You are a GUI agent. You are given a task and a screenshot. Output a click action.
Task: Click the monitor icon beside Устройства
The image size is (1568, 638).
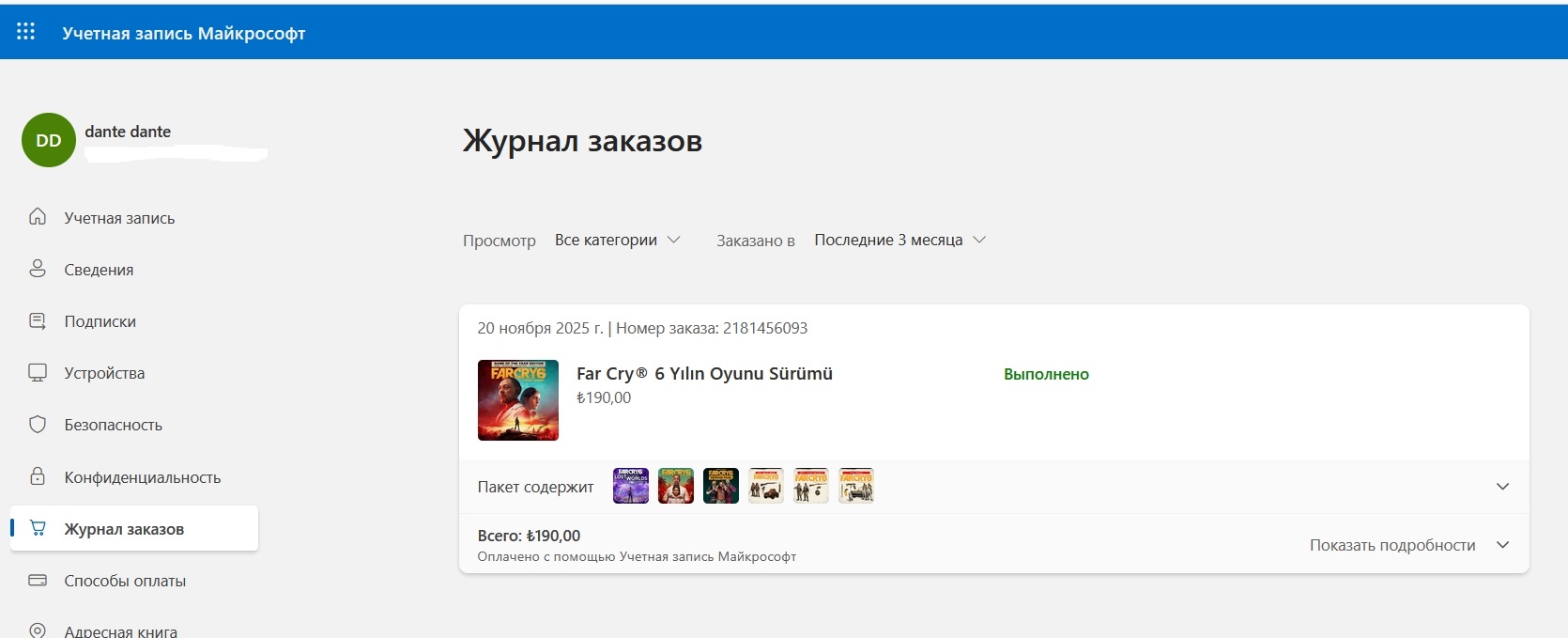[38, 373]
